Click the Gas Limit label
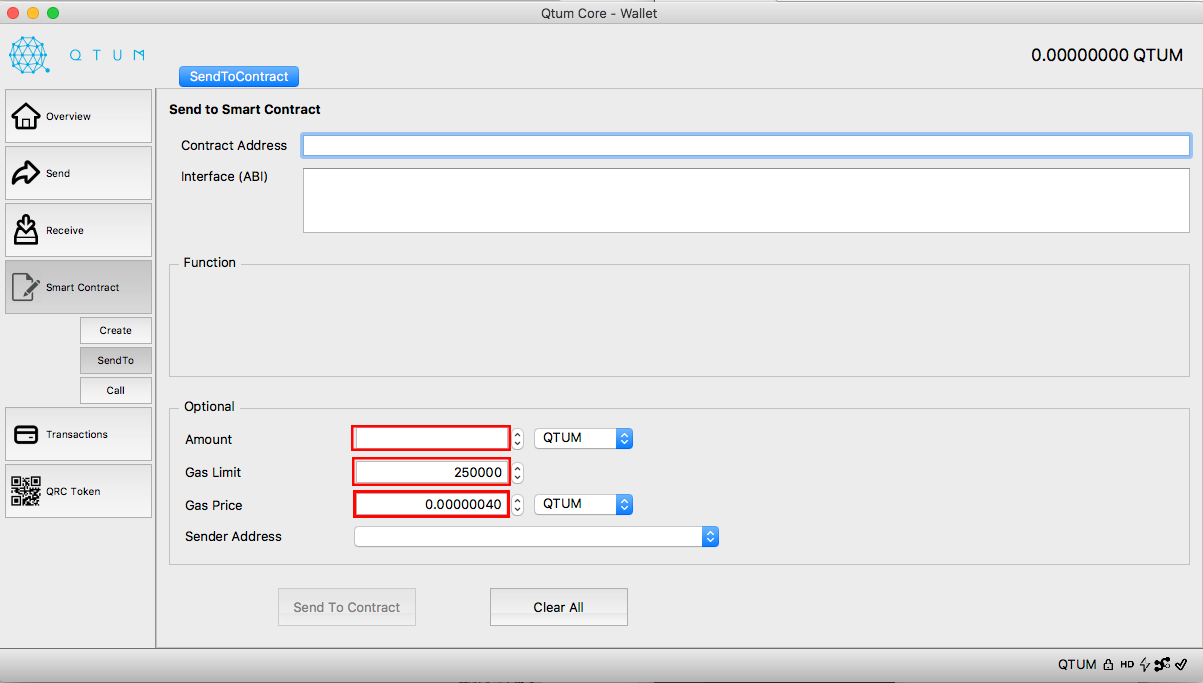Viewport: 1203px width, 683px height. pyautogui.click(x=213, y=472)
